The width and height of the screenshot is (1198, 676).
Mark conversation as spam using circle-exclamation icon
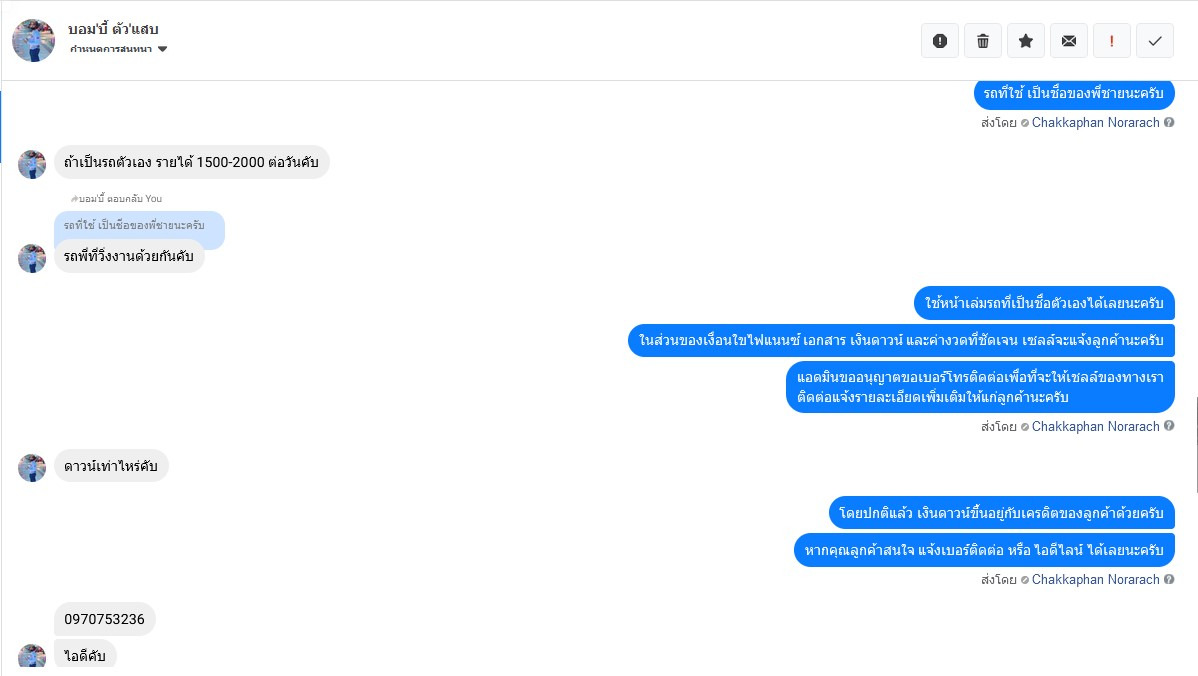[x=940, y=41]
